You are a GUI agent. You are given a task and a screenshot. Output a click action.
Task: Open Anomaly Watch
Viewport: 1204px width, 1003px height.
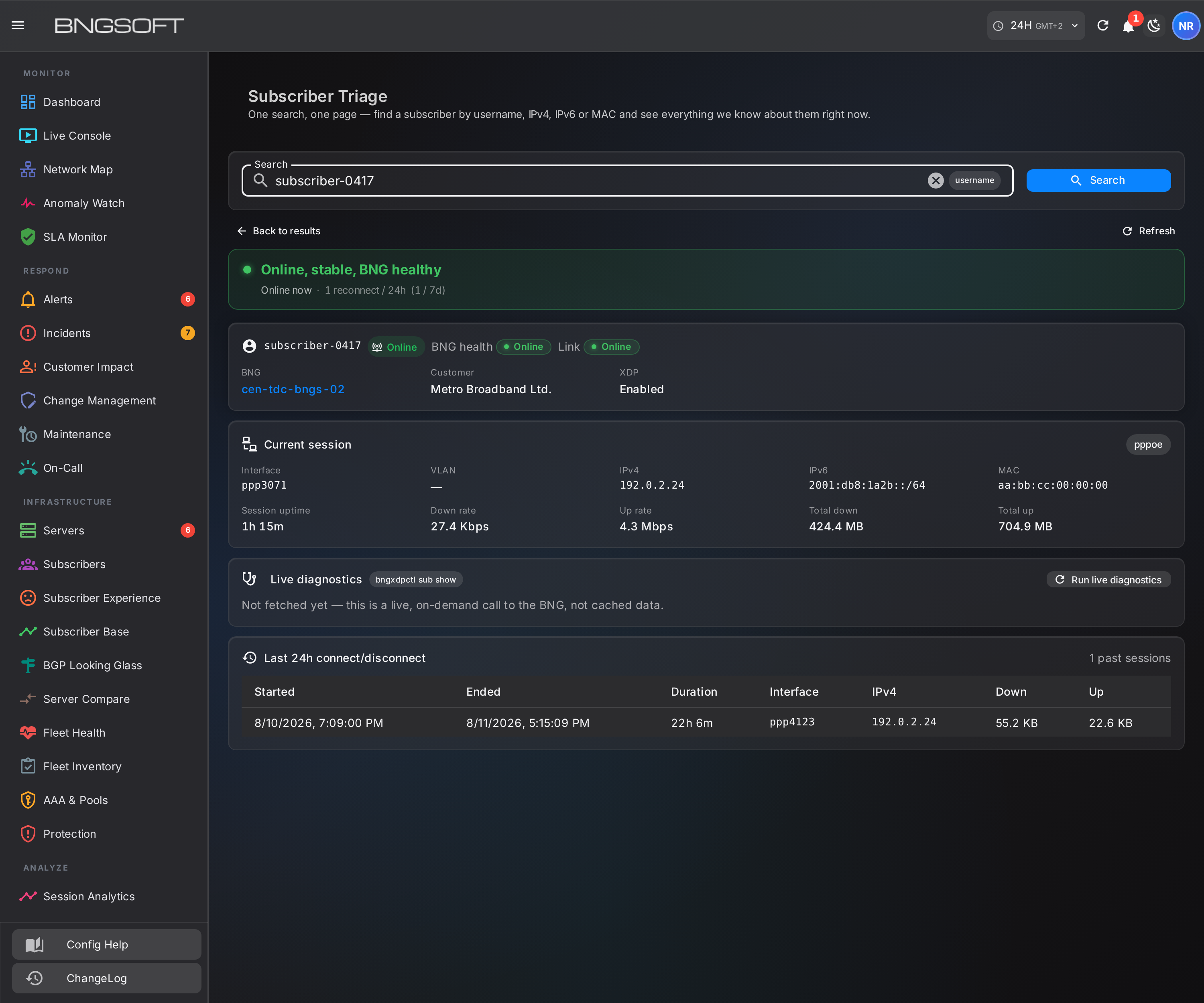point(104,203)
